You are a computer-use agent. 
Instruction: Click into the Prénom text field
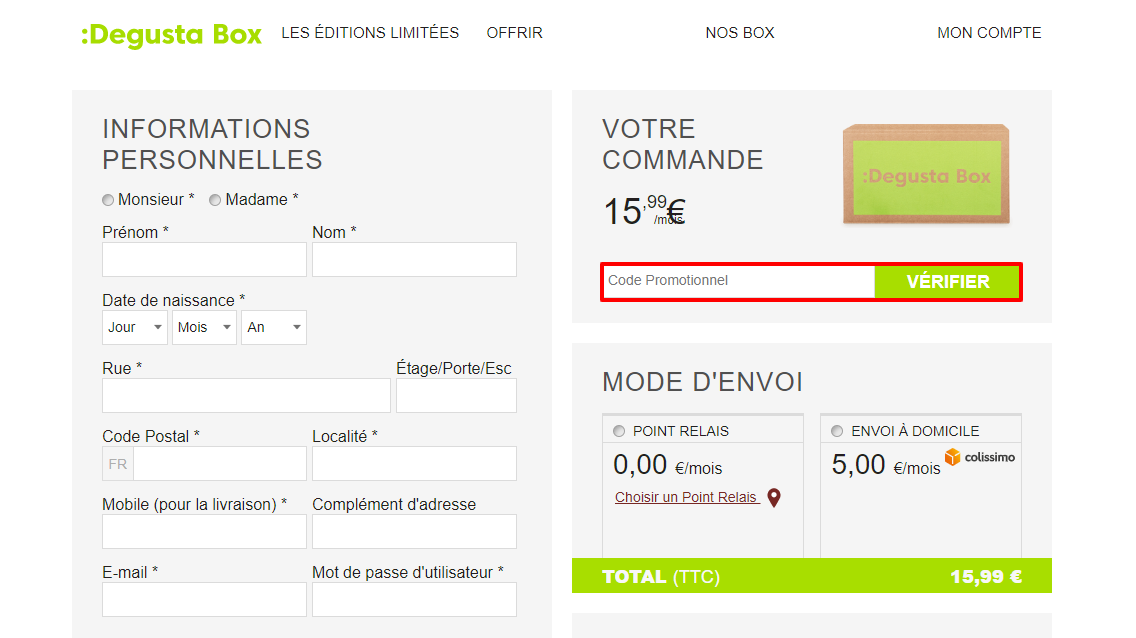click(x=204, y=259)
